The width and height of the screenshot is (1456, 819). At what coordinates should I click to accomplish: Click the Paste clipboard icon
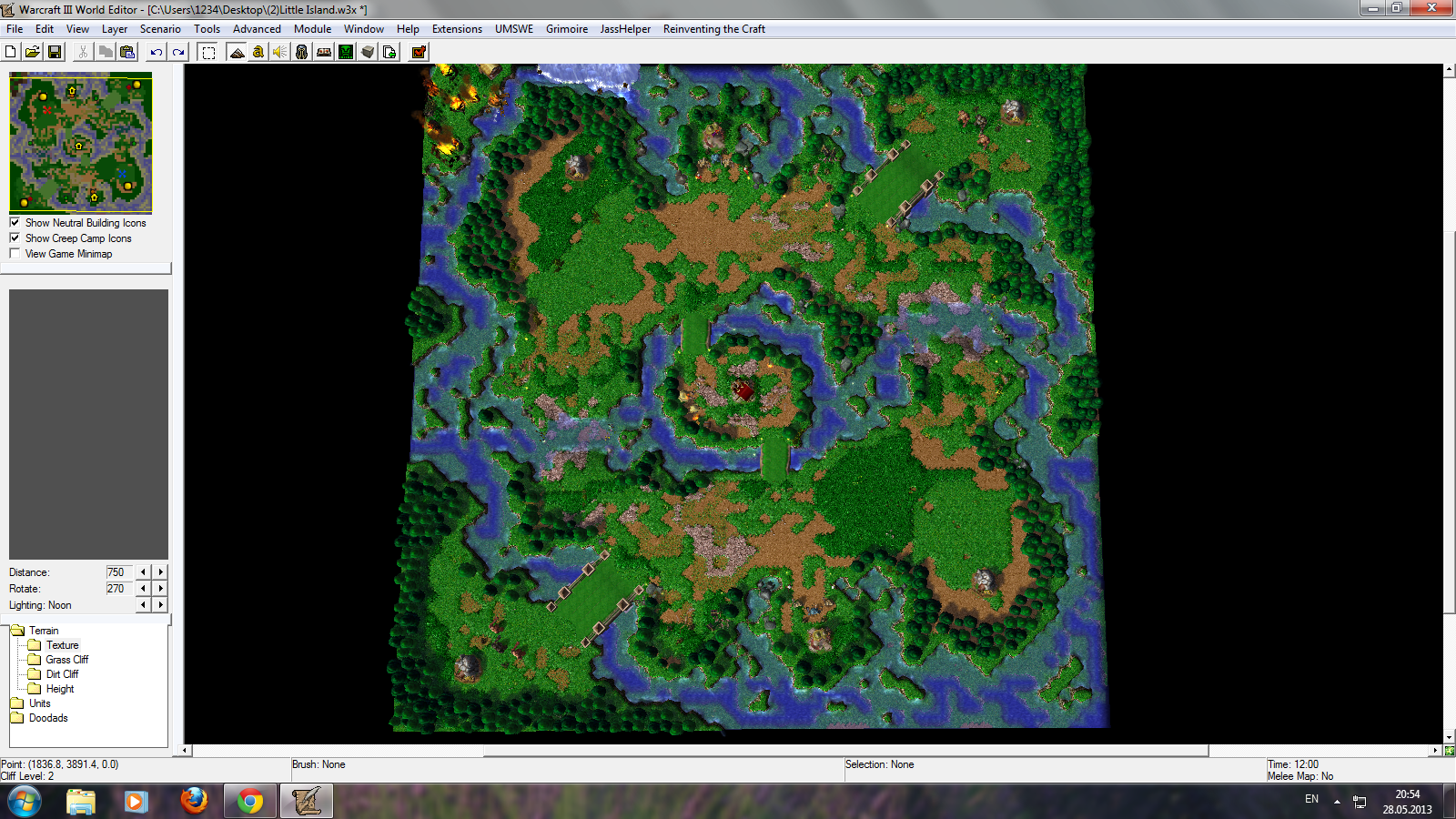[127, 52]
